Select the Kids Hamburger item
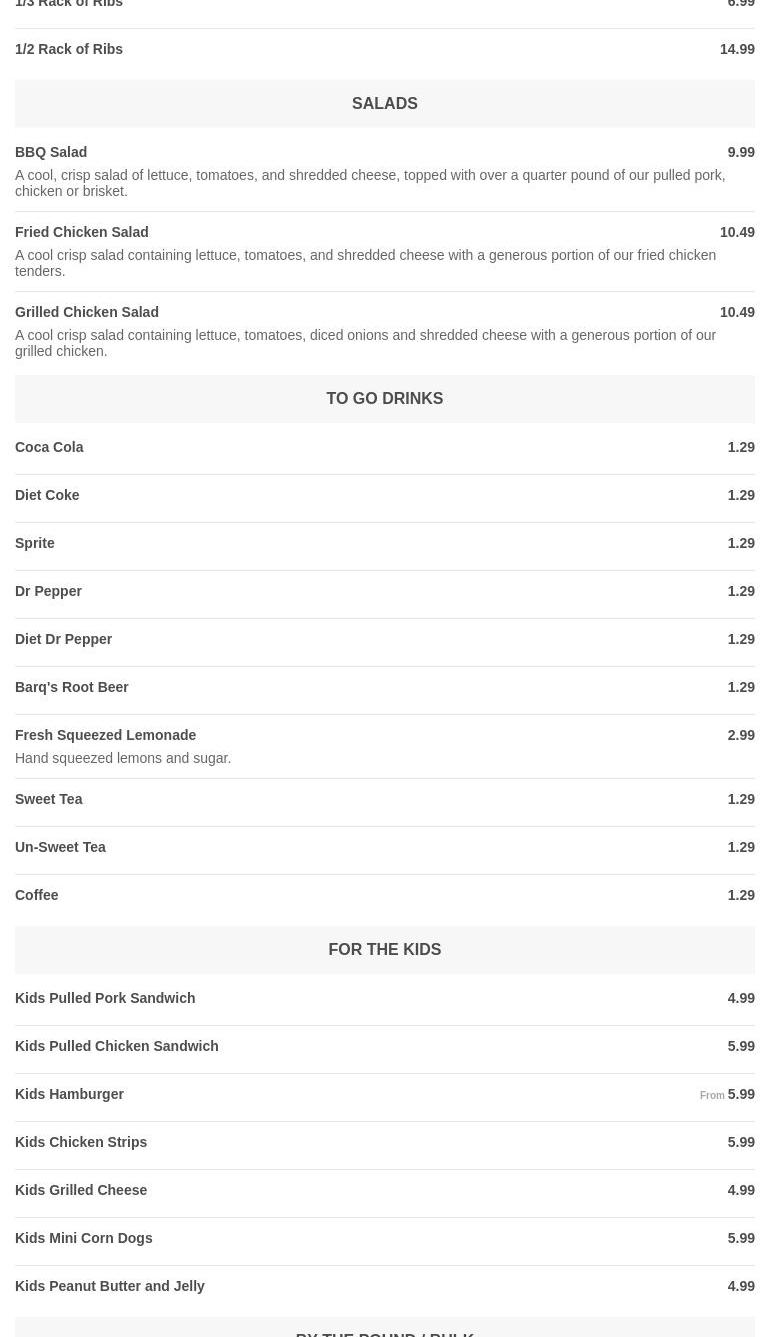 [x=70, y=1094]
